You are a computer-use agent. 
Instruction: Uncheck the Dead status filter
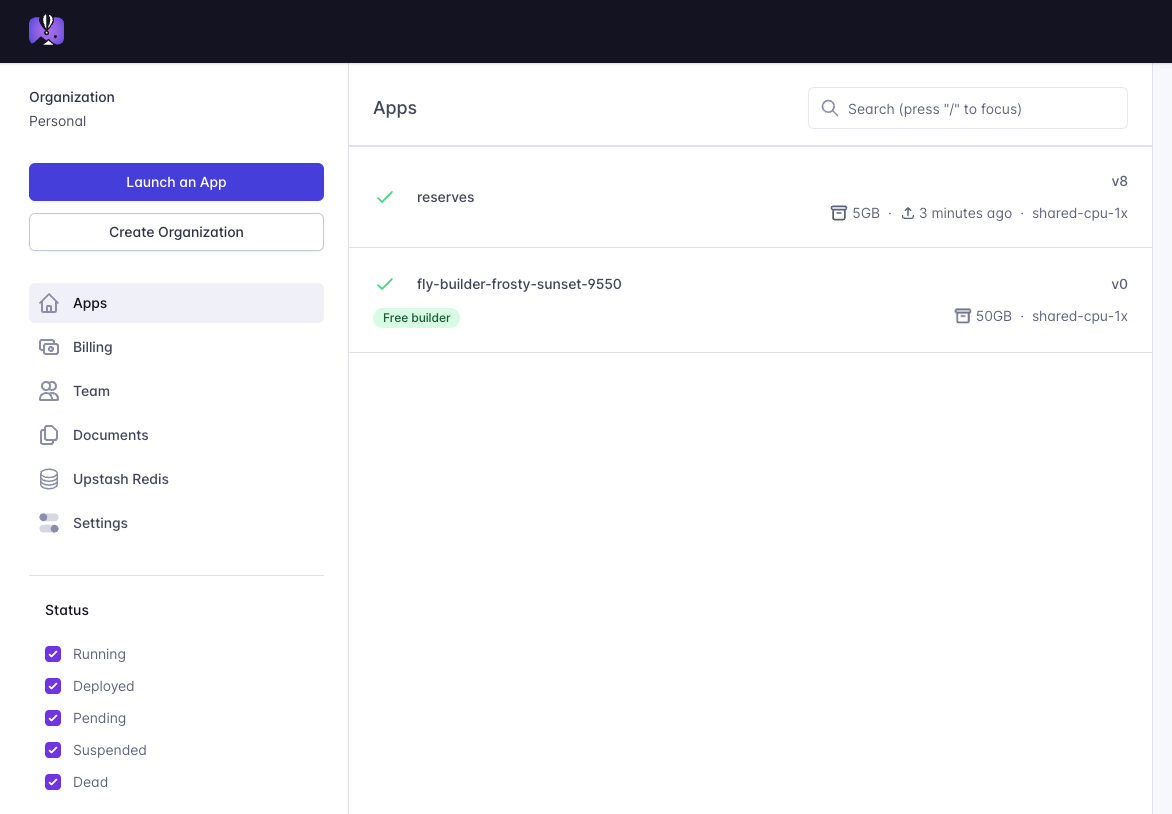point(53,781)
